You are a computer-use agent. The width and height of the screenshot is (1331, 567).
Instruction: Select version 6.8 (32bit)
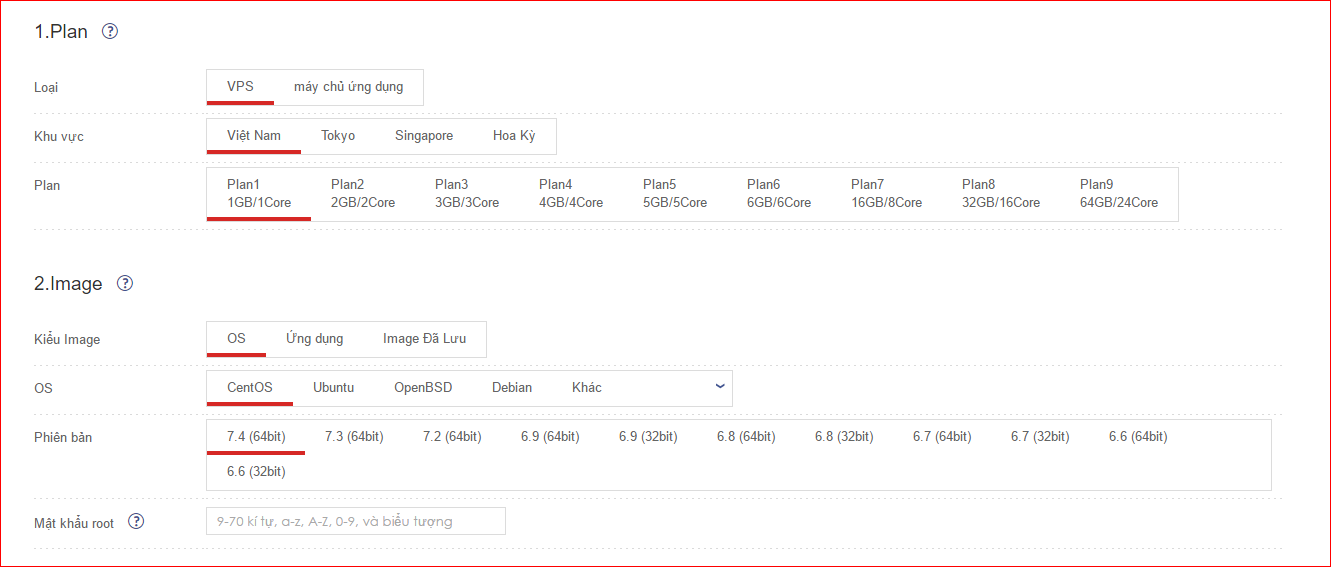(844, 437)
